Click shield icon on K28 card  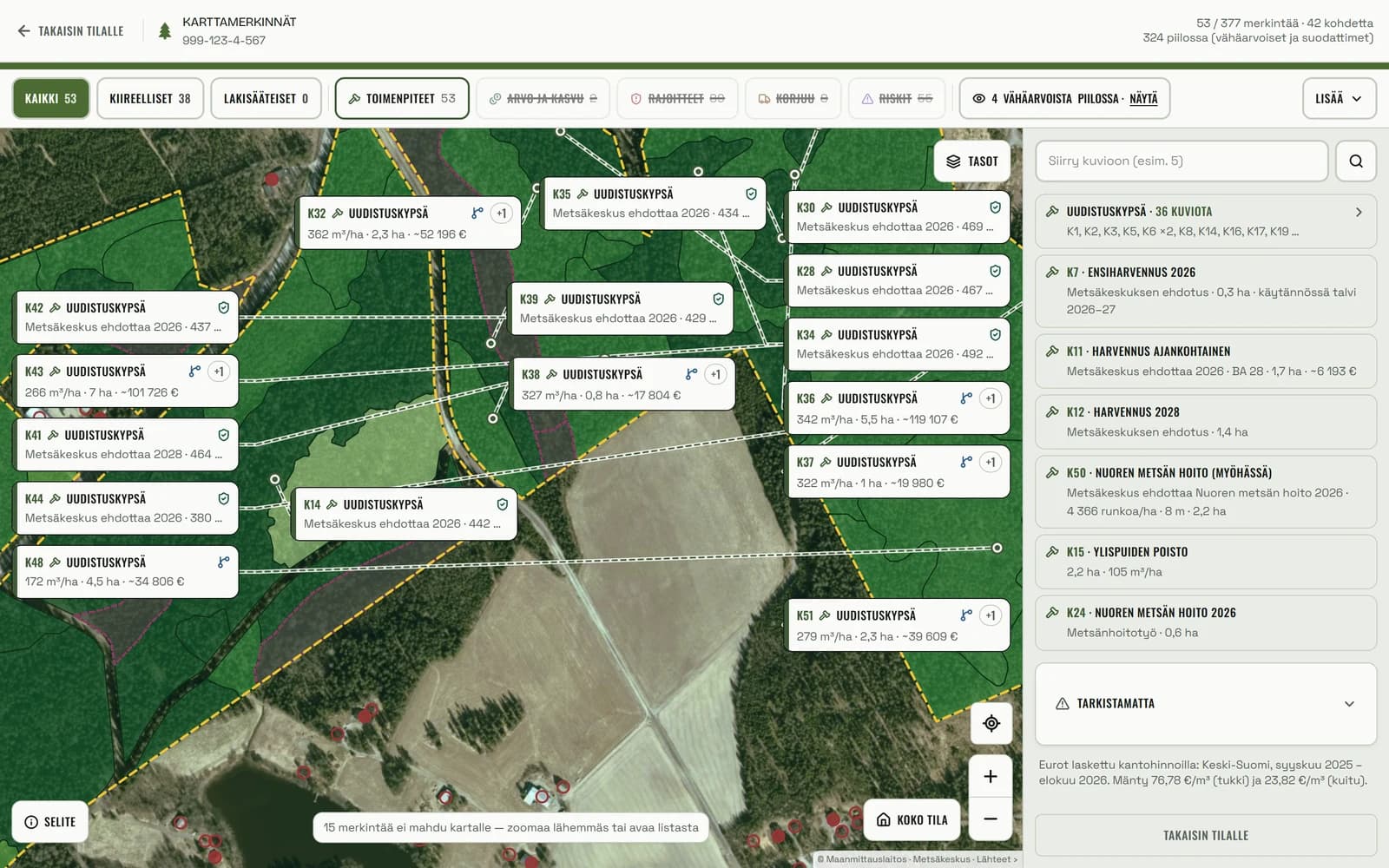(x=995, y=272)
